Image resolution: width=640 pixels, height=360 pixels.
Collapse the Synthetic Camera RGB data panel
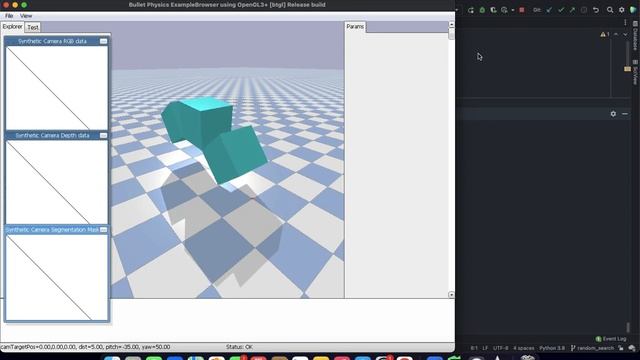(x=103, y=41)
